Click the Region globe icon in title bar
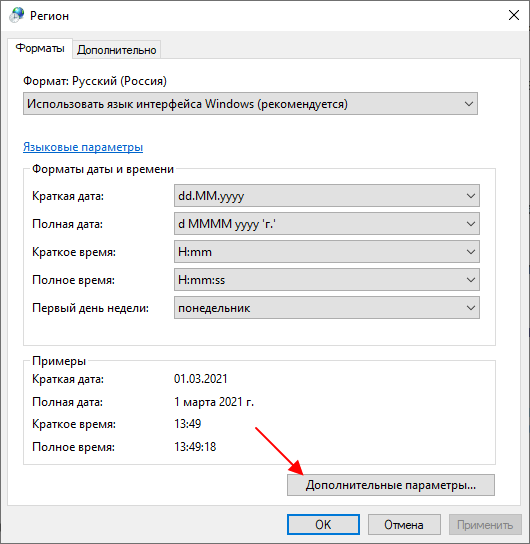This screenshot has height=544, width=530. 16,16
